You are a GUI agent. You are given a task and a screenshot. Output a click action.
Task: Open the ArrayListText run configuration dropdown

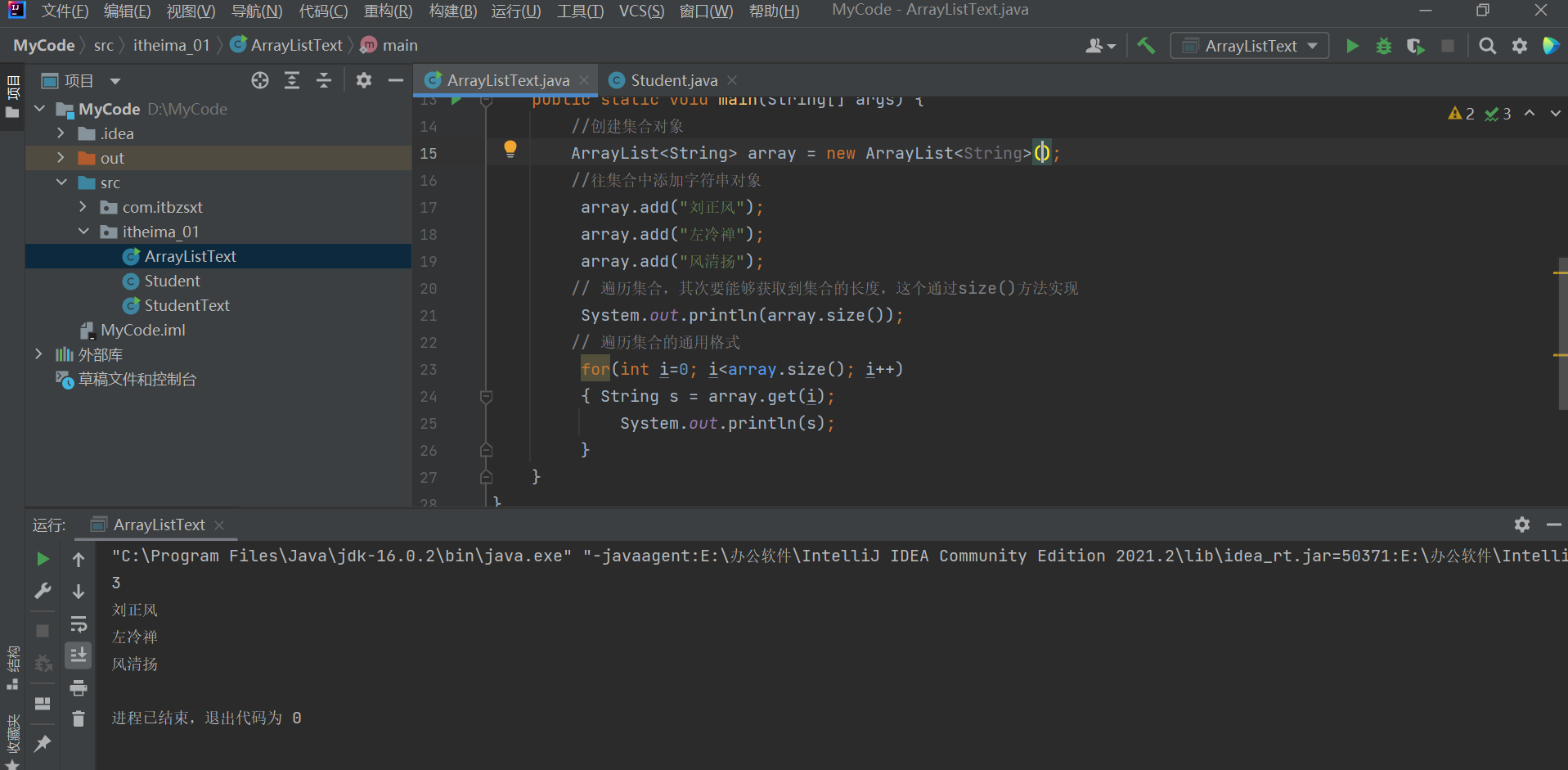[1250, 46]
